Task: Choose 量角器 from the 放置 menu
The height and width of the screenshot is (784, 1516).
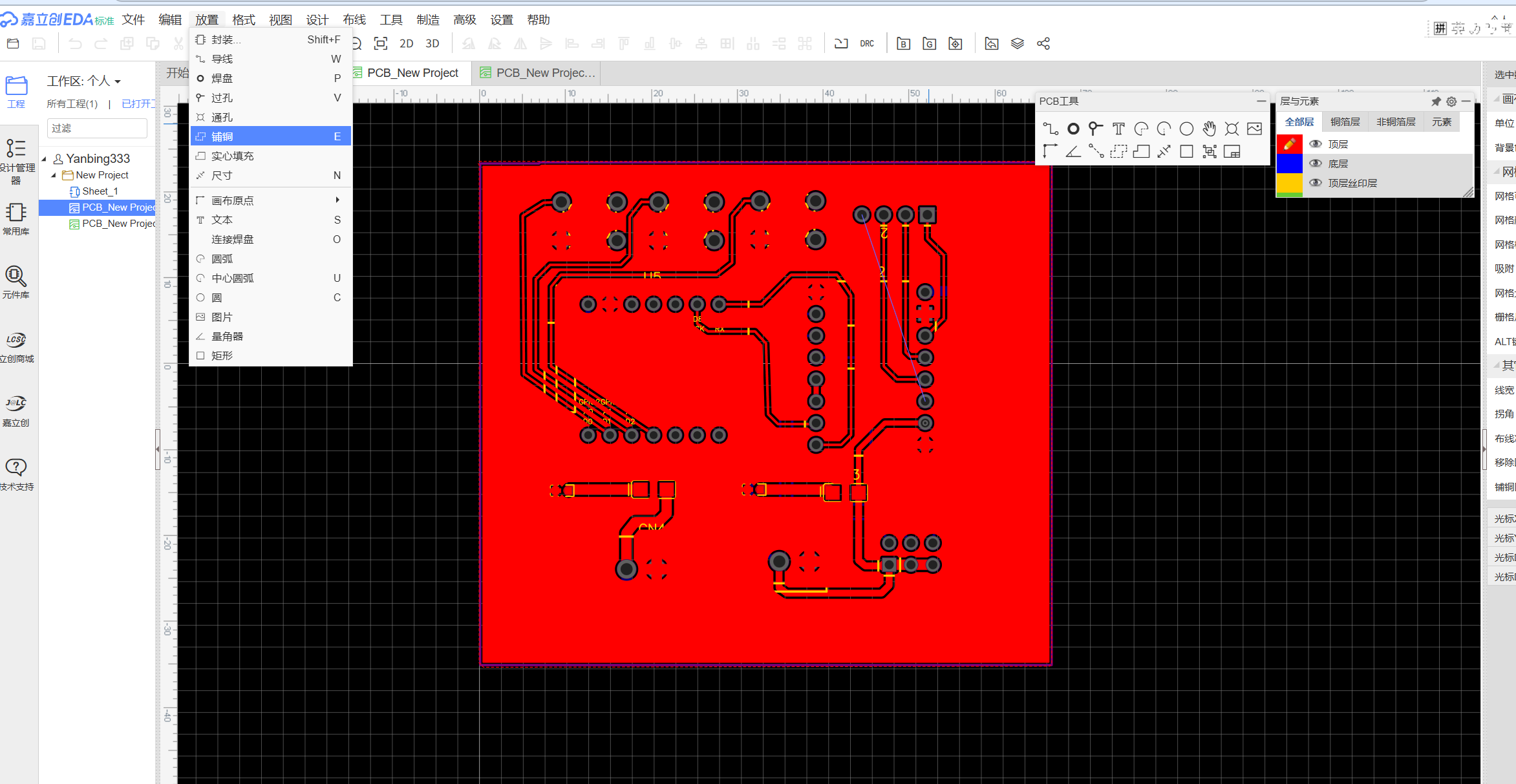Action: (x=271, y=336)
